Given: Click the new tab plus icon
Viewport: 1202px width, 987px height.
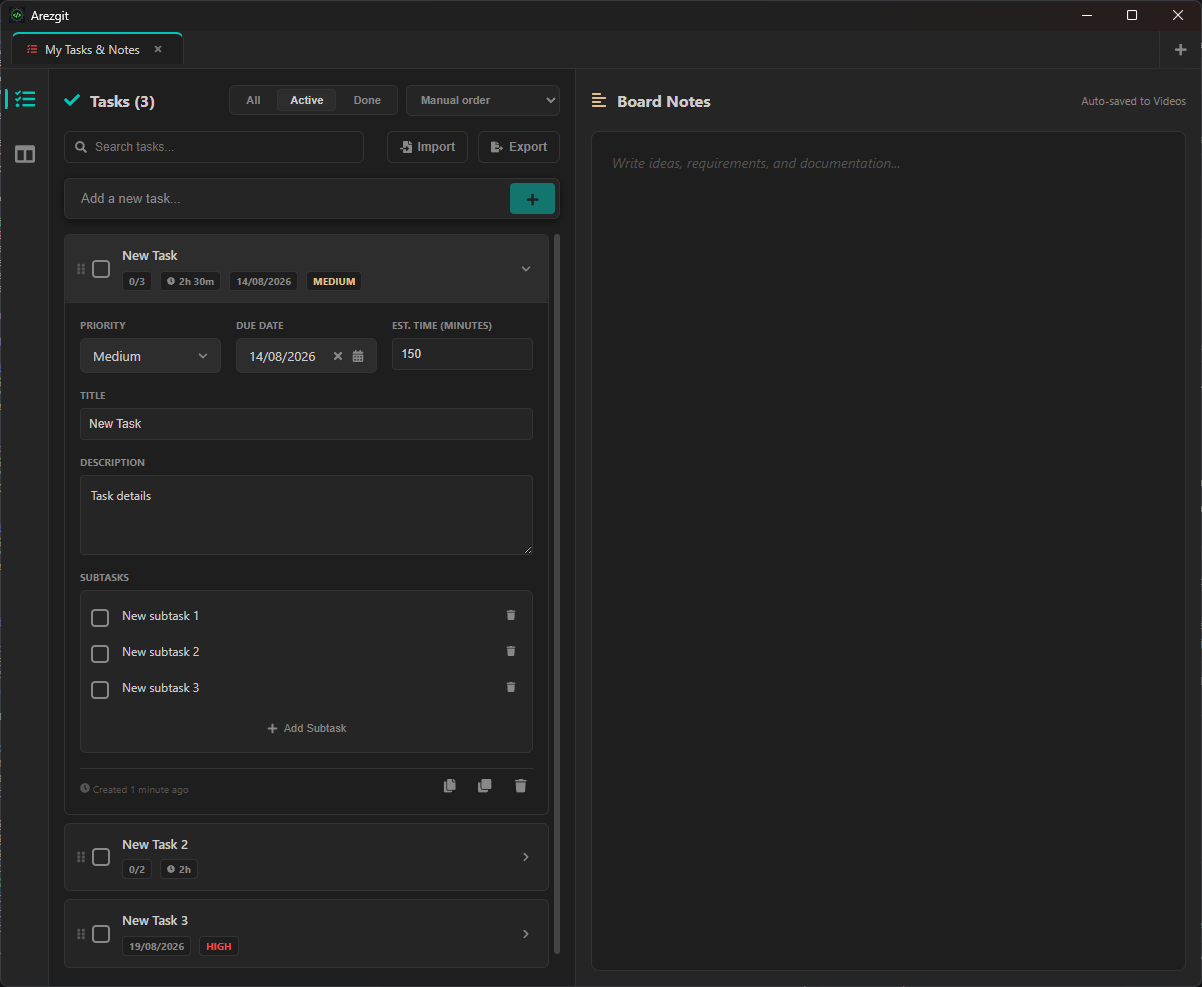Looking at the screenshot, I should [x=1180, y=49].
